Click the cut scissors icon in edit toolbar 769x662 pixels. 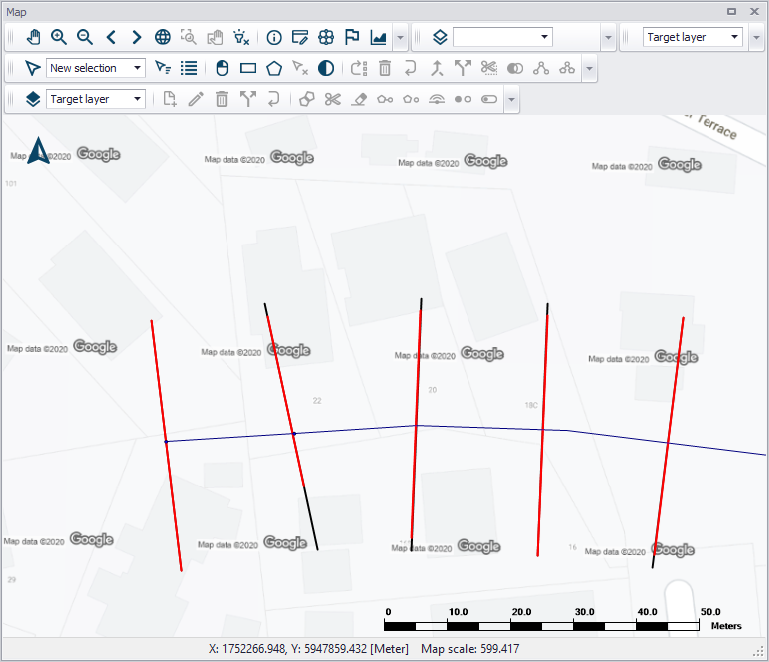(x=333, y=99)
